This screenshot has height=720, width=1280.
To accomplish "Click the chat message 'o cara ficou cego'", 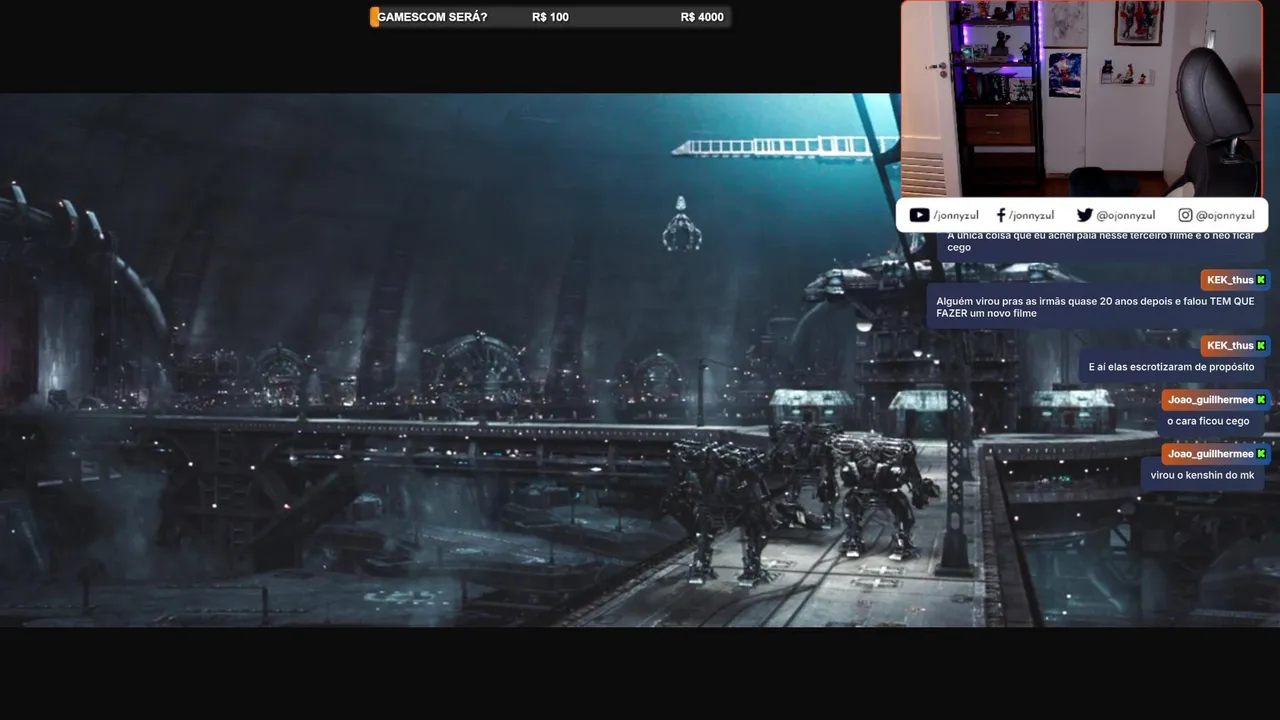I will click(x=1208, y=421).
